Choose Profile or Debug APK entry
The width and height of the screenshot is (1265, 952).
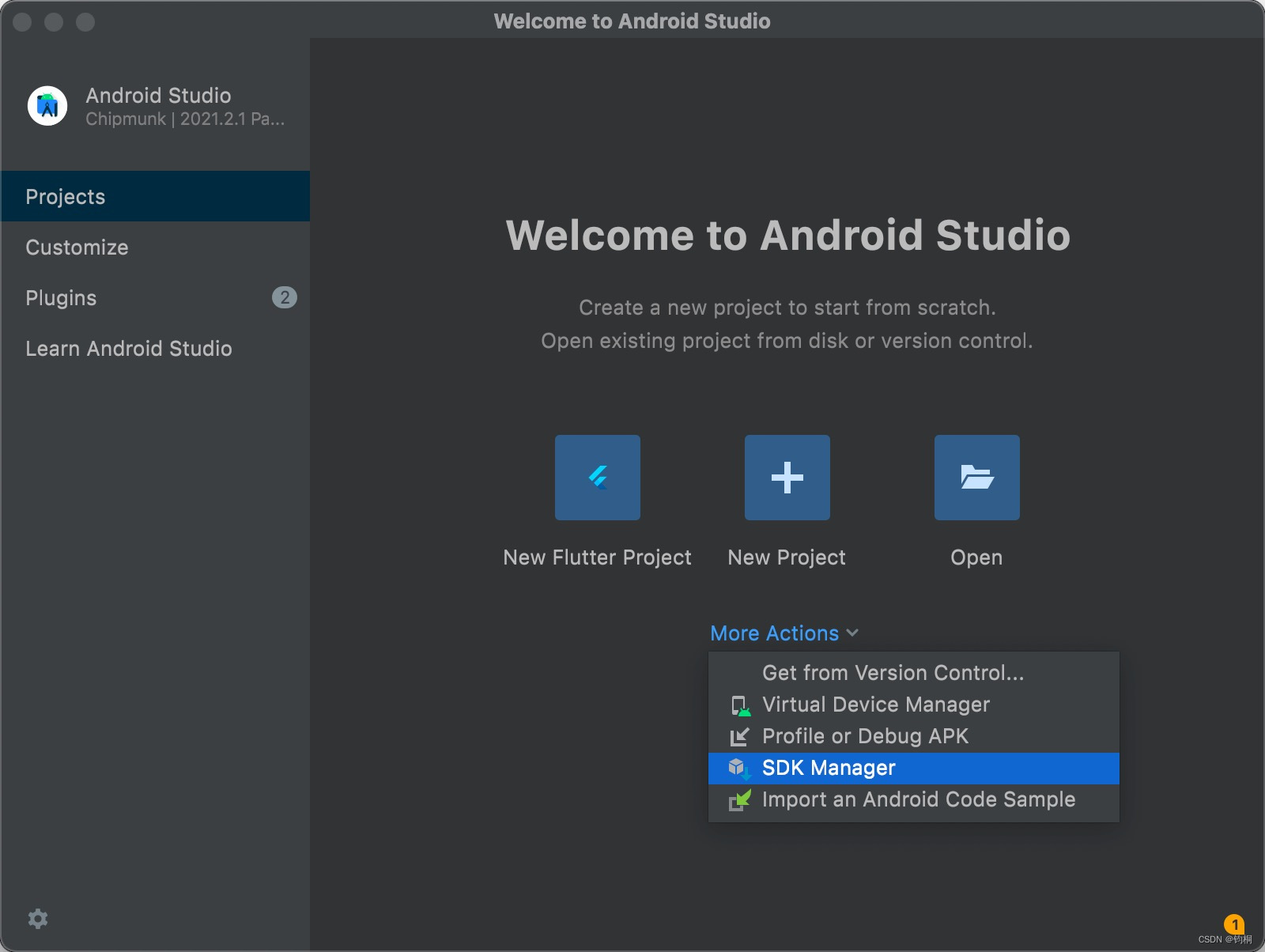(914, 736)
